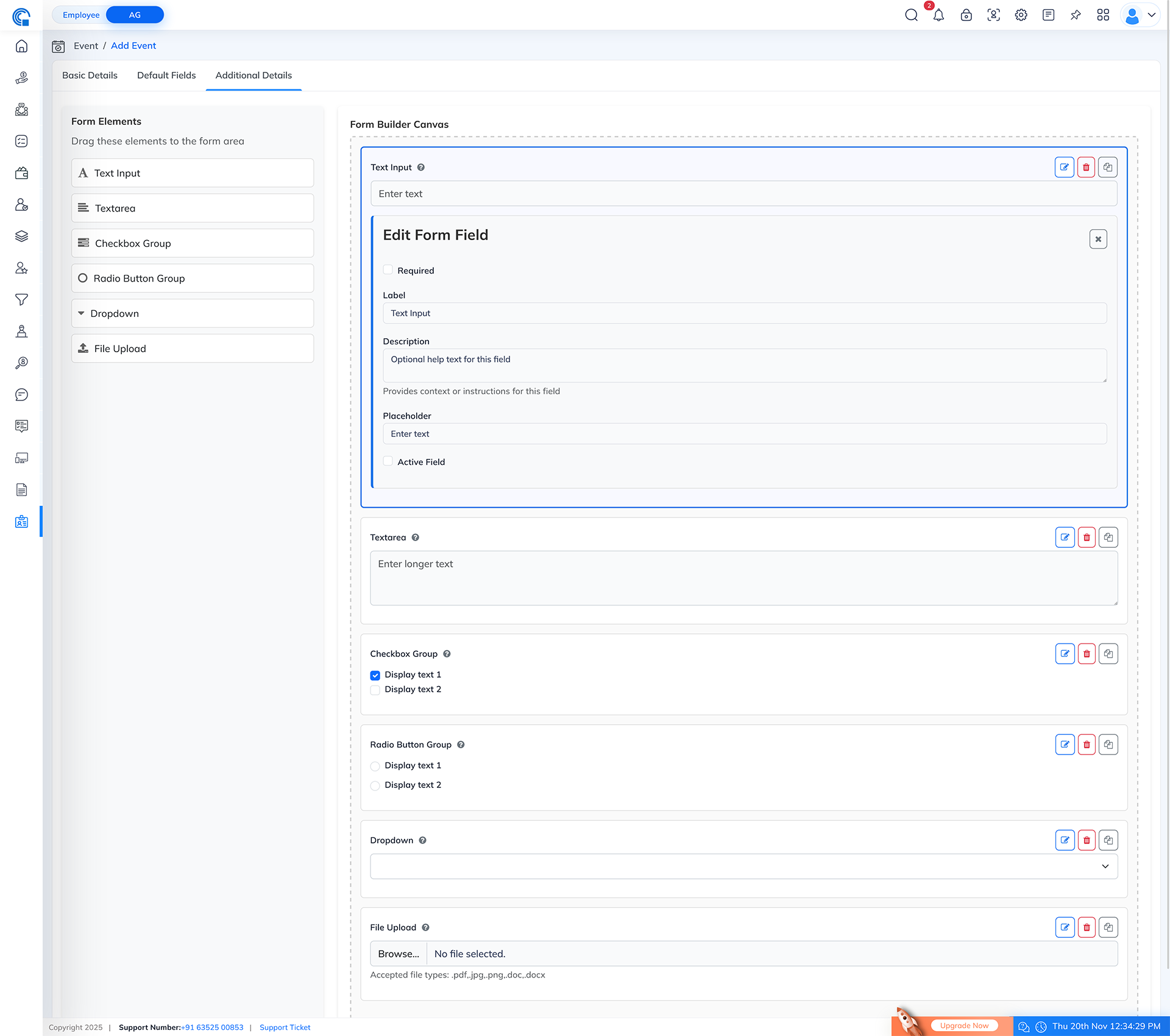Open notifications bell with badge 2
This screenshot has width=1170, height=1036.
click(x=938, y=15)
